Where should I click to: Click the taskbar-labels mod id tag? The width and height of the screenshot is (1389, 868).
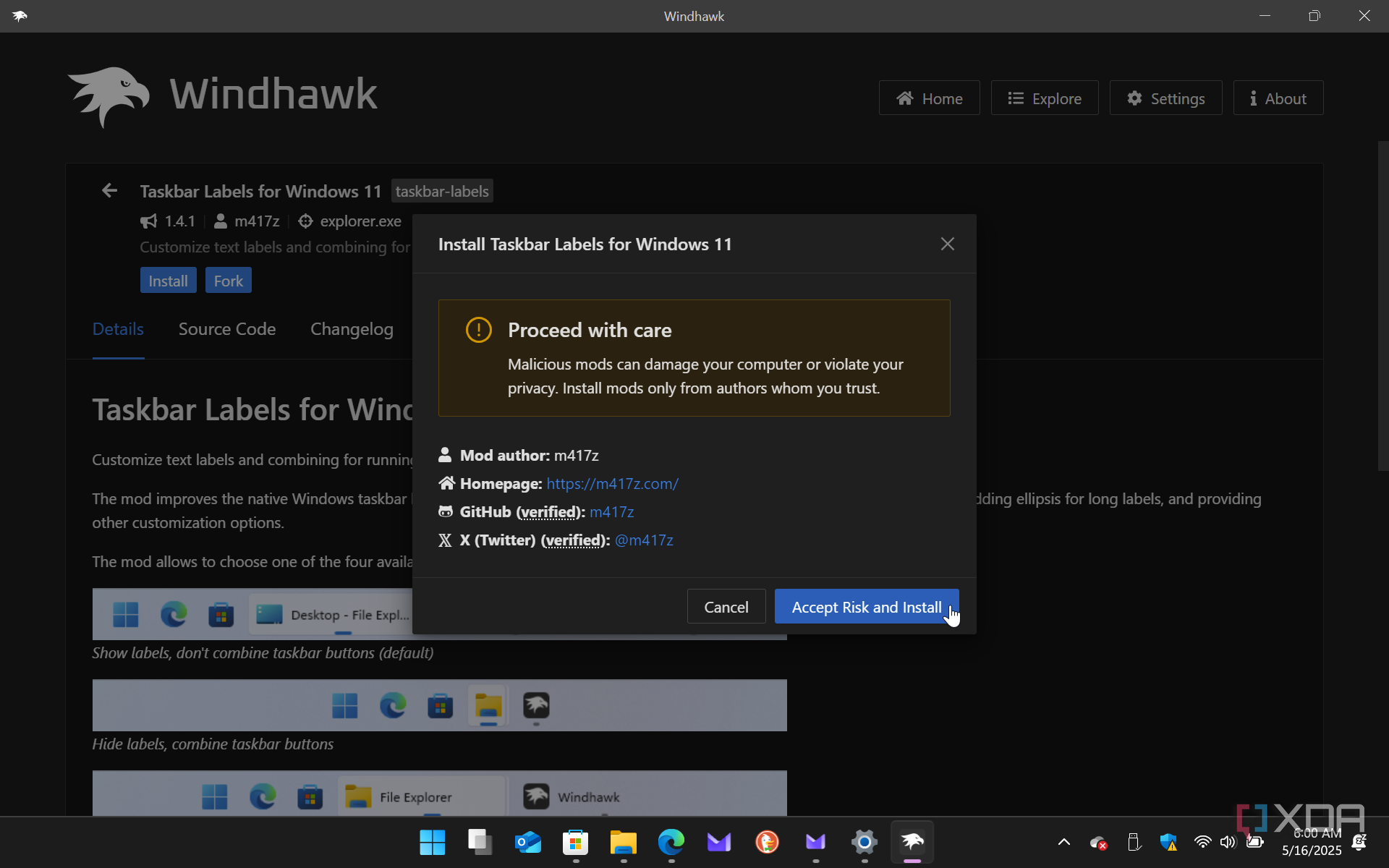pos(442,191)
